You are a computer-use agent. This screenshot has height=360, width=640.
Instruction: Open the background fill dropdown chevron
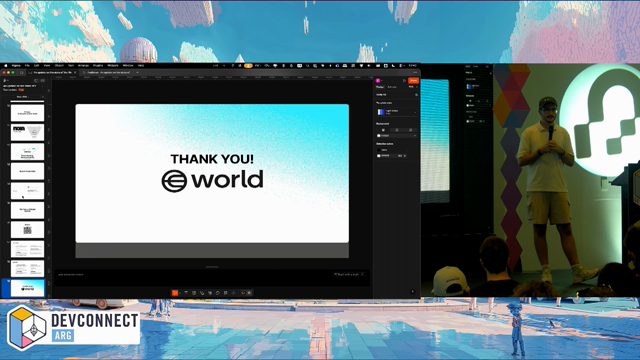point(415,136)
